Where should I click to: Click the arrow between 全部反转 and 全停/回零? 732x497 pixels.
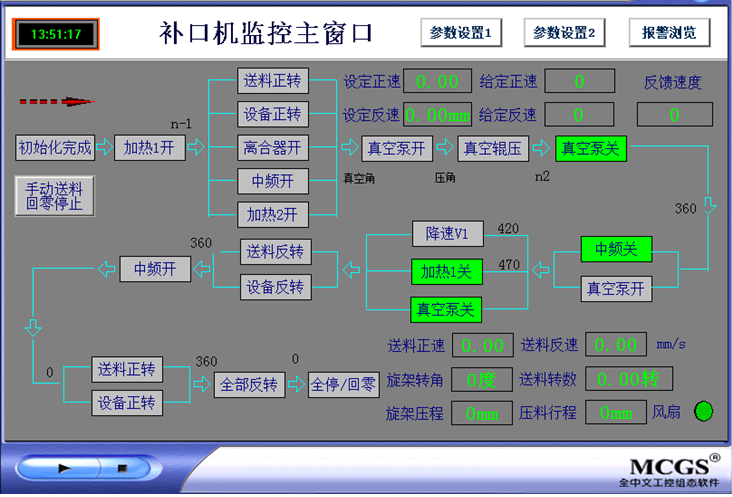coord(296,384)
